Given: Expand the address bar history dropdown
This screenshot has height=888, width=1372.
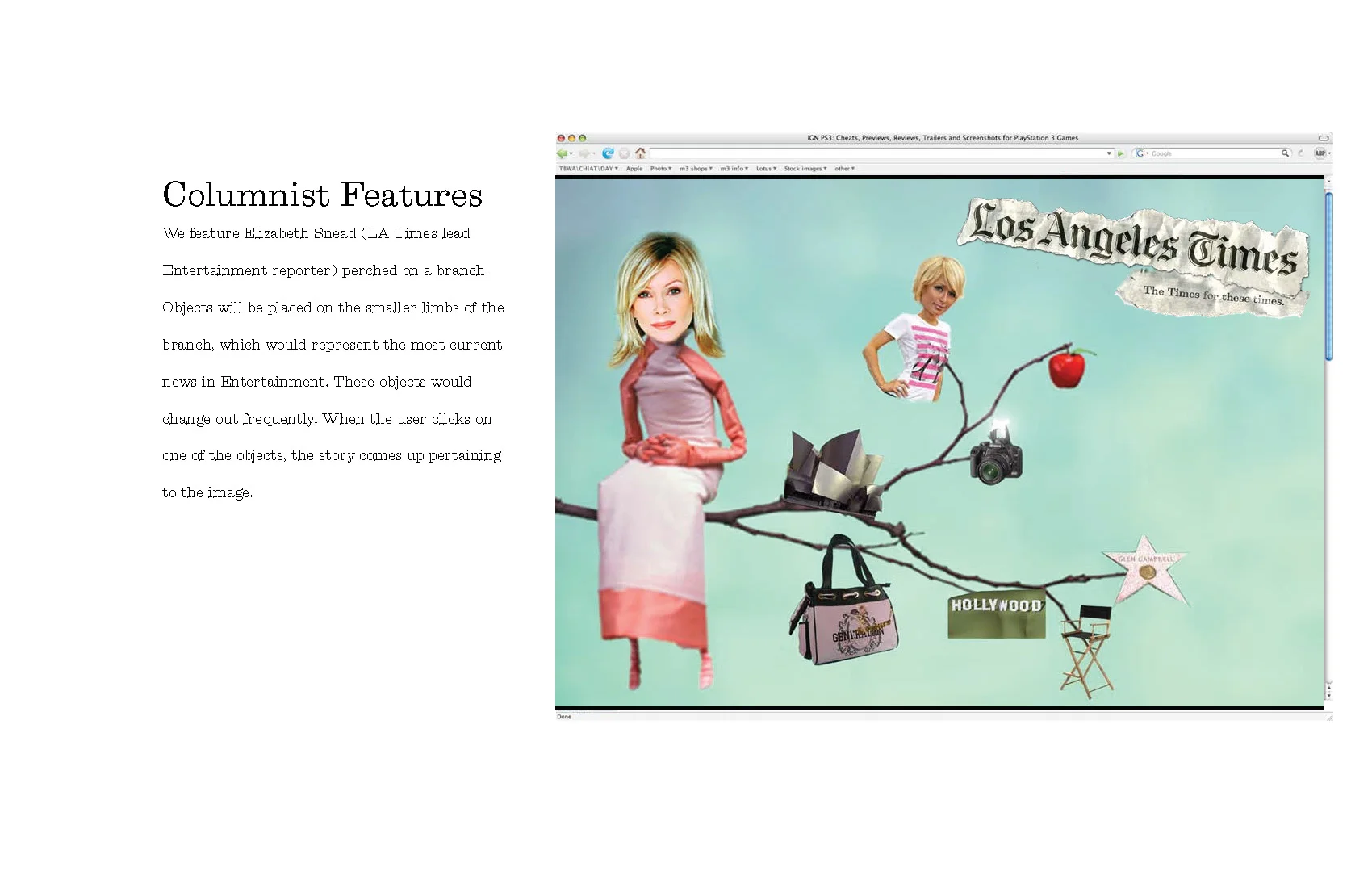Looking at the screenshot, I should click(1109, 153).
